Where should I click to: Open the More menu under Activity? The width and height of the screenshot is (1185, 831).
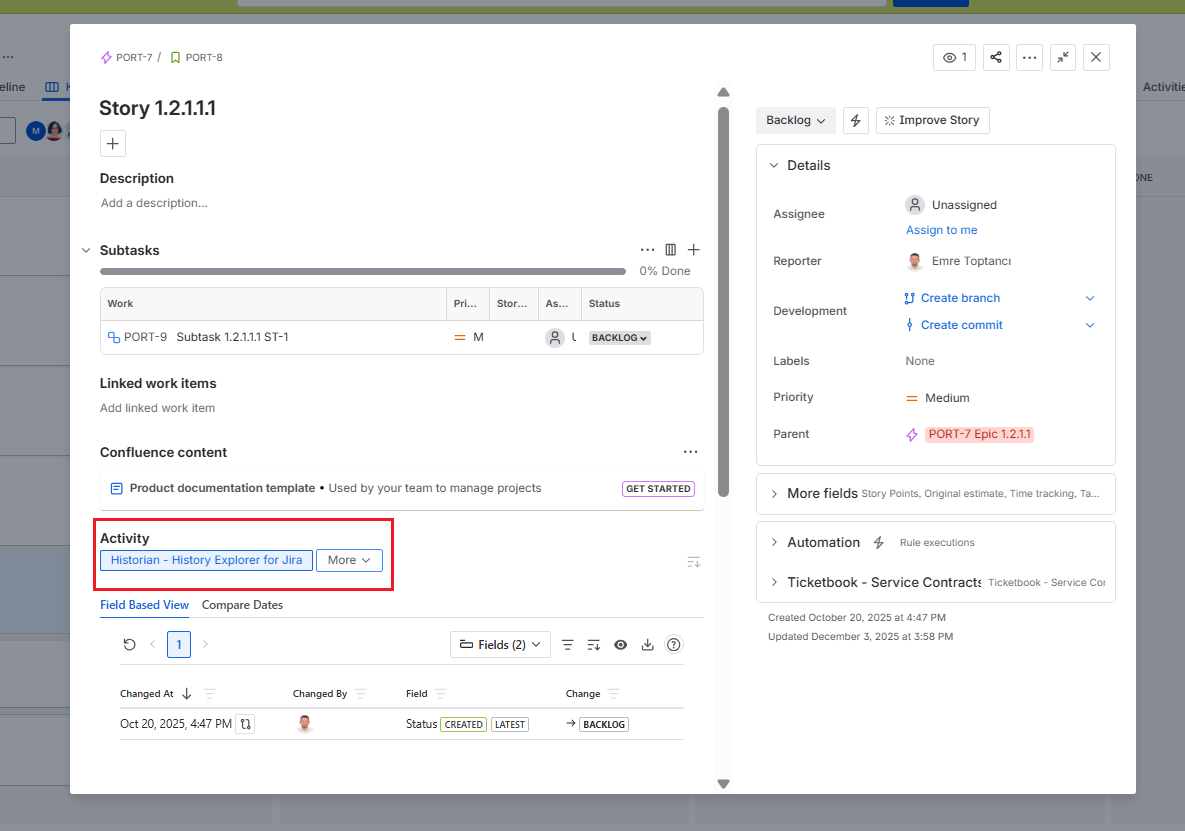pyautogui.click(x=349, y=560)
